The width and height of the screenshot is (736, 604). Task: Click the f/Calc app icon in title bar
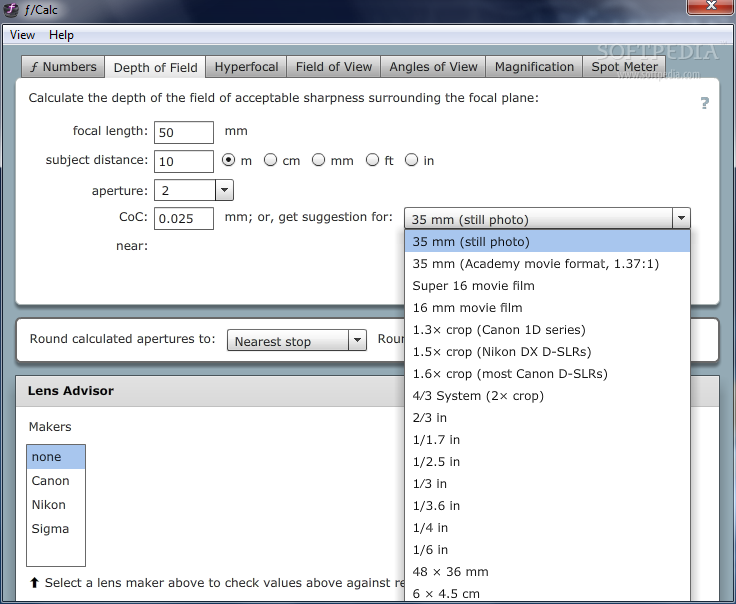click(11, 9)
